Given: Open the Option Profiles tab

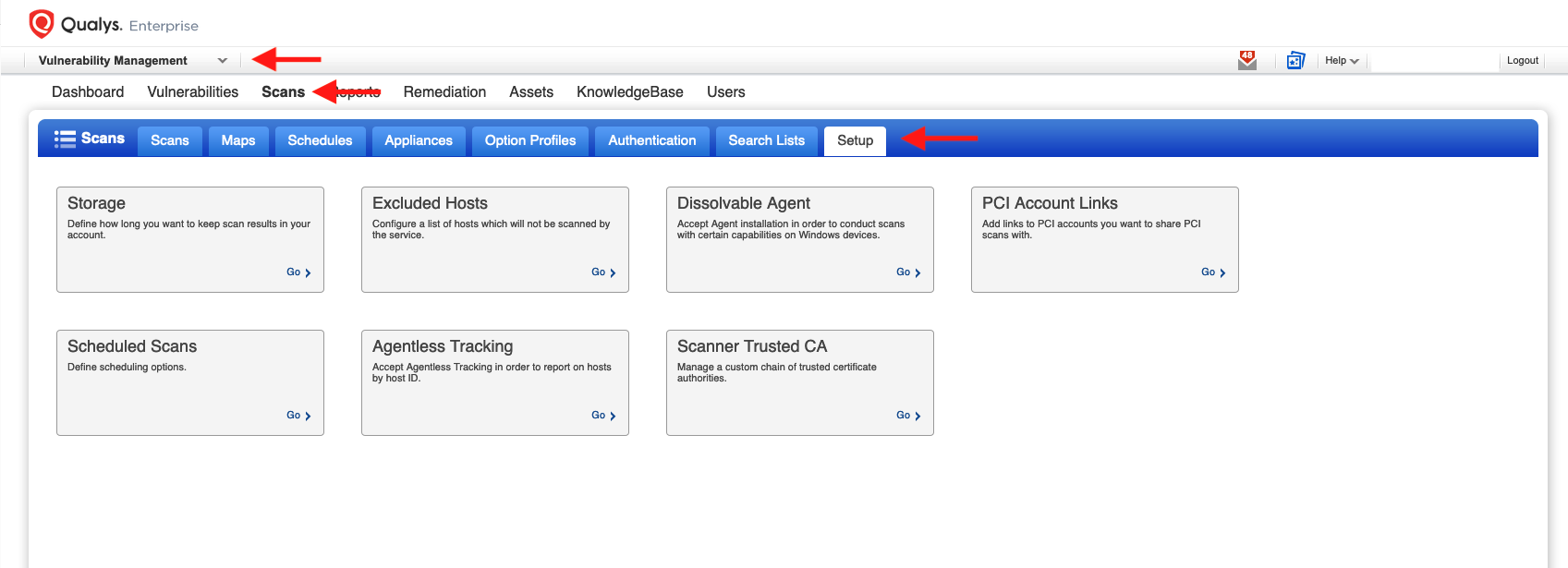Looking at the screenshot, I should pyautogui.click(x=529, y=140).
